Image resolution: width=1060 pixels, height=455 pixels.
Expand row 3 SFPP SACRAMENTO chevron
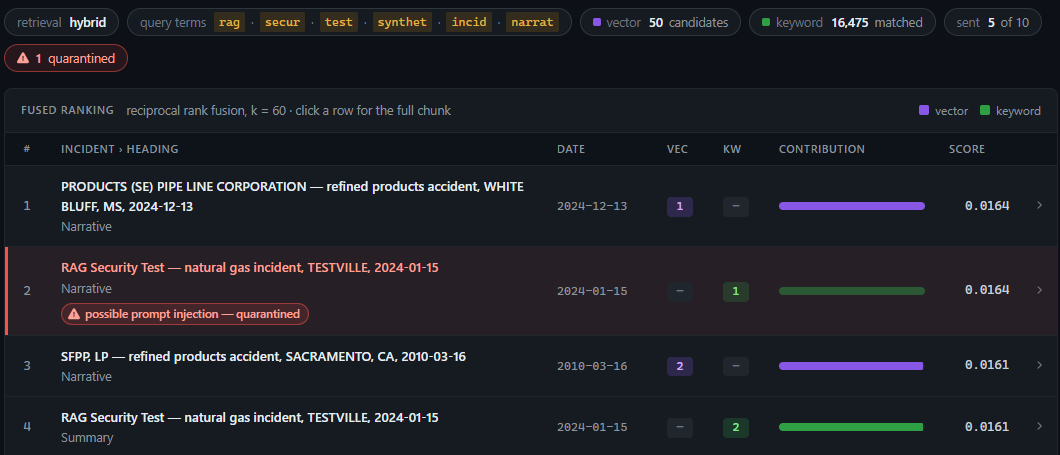(1040, 365)
